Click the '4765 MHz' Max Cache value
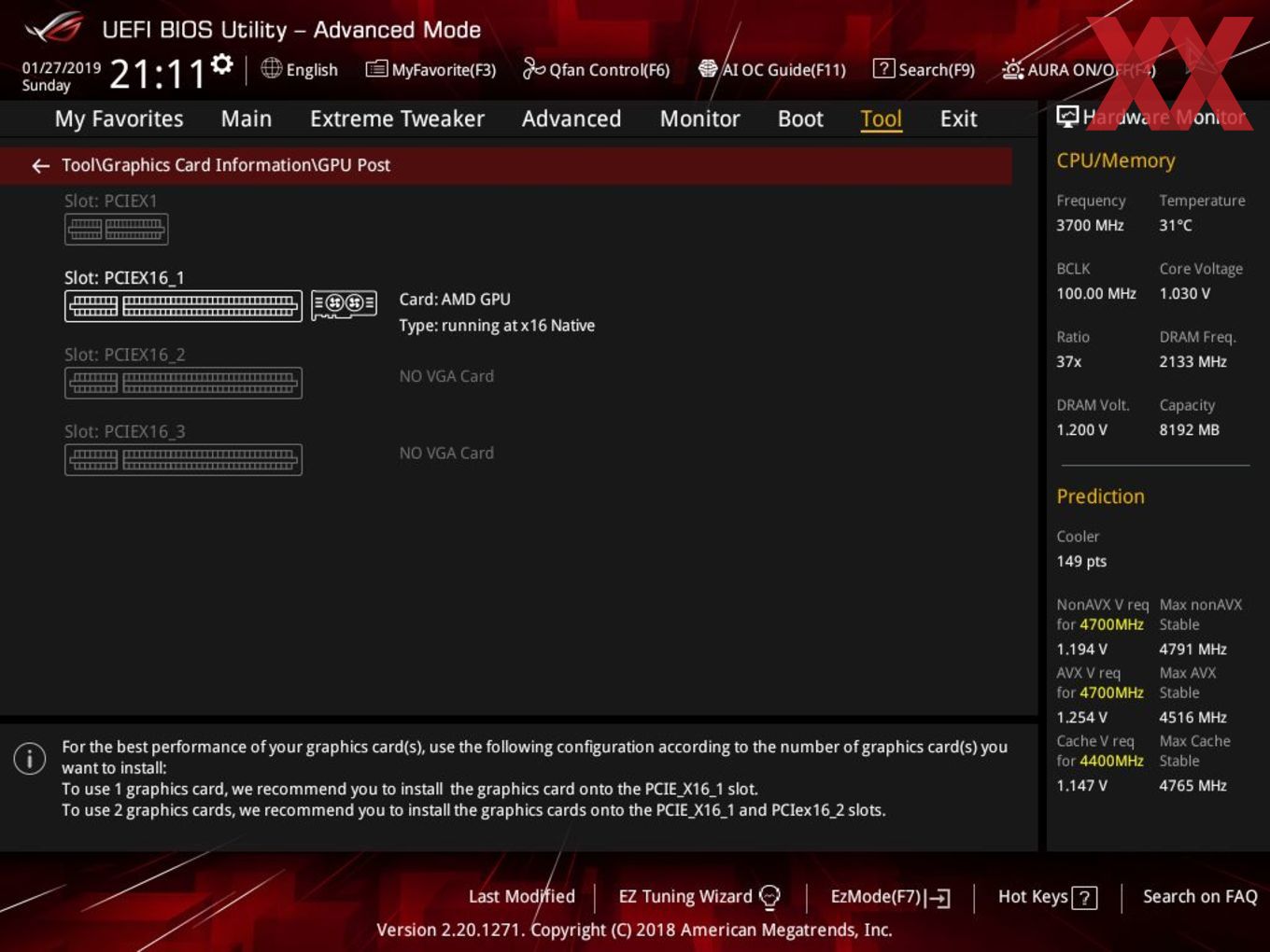The width and height of the screenshot is (1270, 952). click(1192, 785)
